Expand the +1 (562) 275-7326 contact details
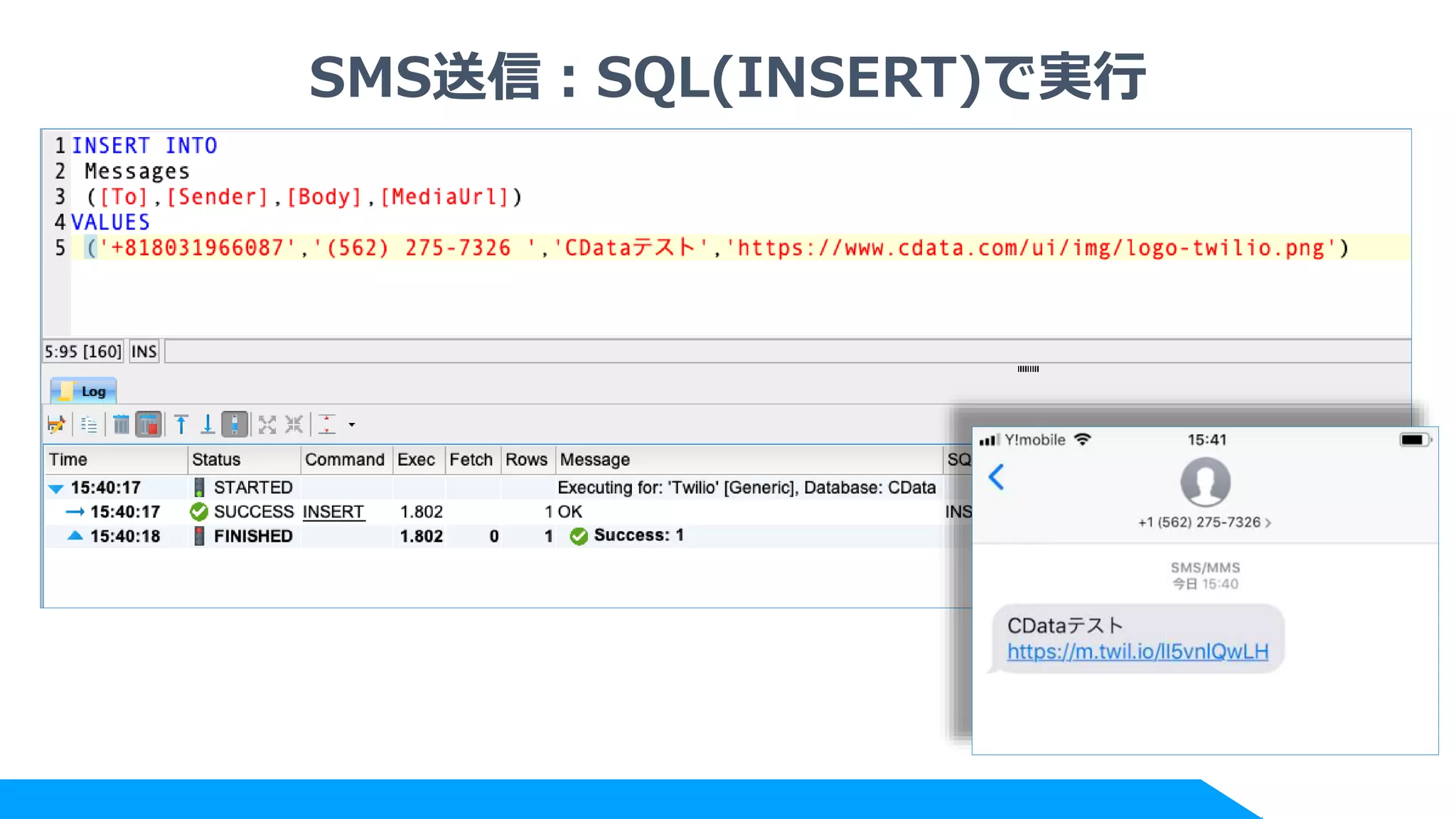1456x819 pixels. click(x=1204, y=523)
